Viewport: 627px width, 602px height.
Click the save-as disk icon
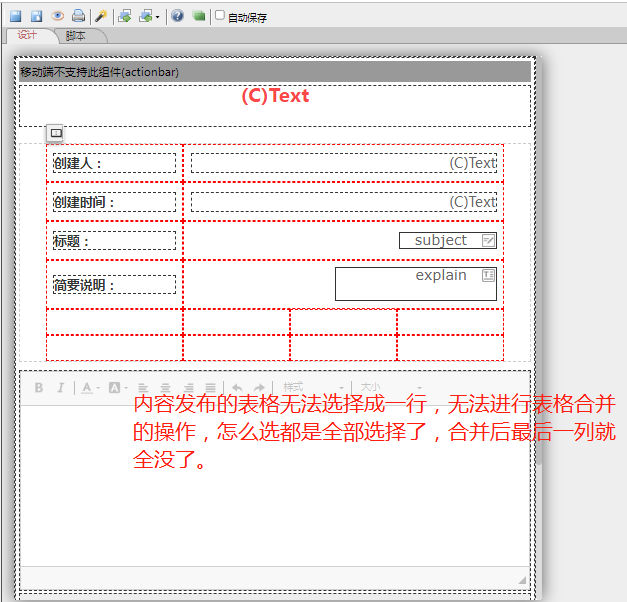37,16
